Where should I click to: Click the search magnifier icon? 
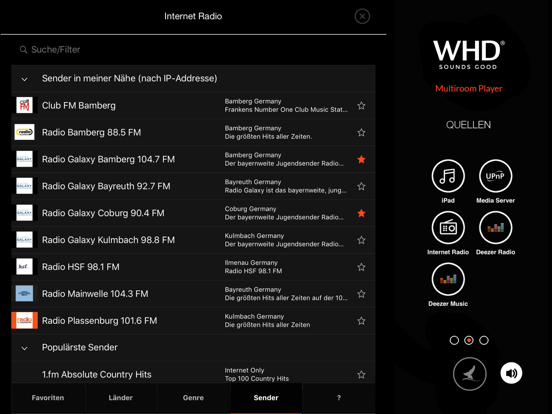(x=23, y=50)
